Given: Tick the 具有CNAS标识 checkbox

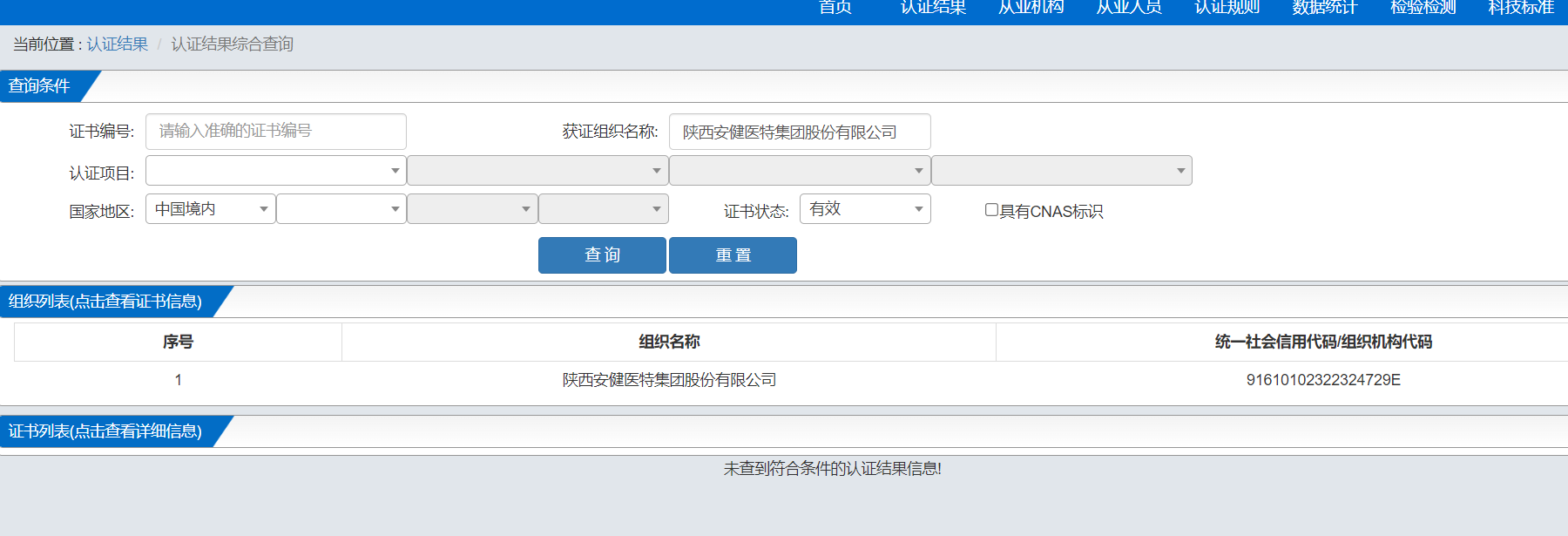Looking at the screenshot, I should point(991,210).
